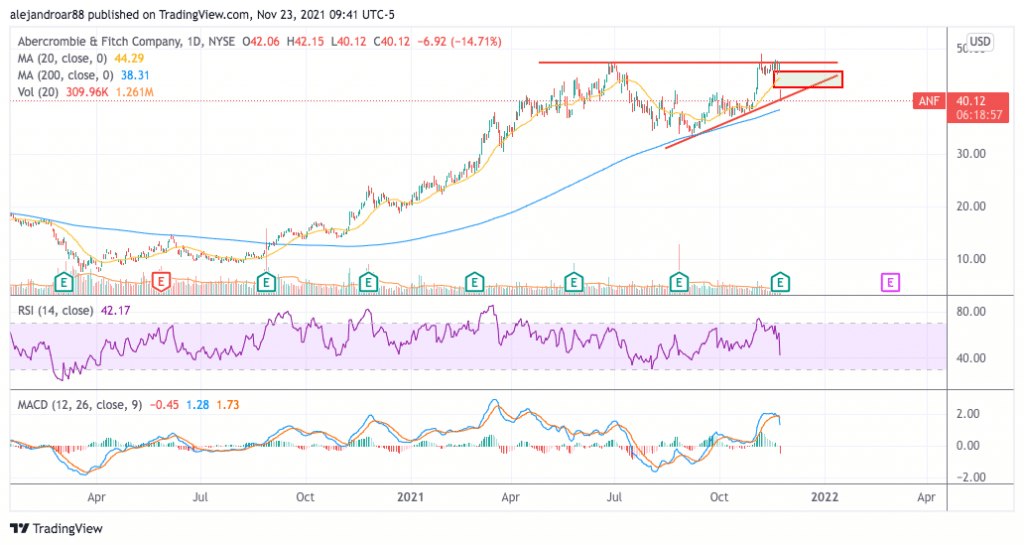Select the Vol (20) indicator legend

[x=39, y=92]
